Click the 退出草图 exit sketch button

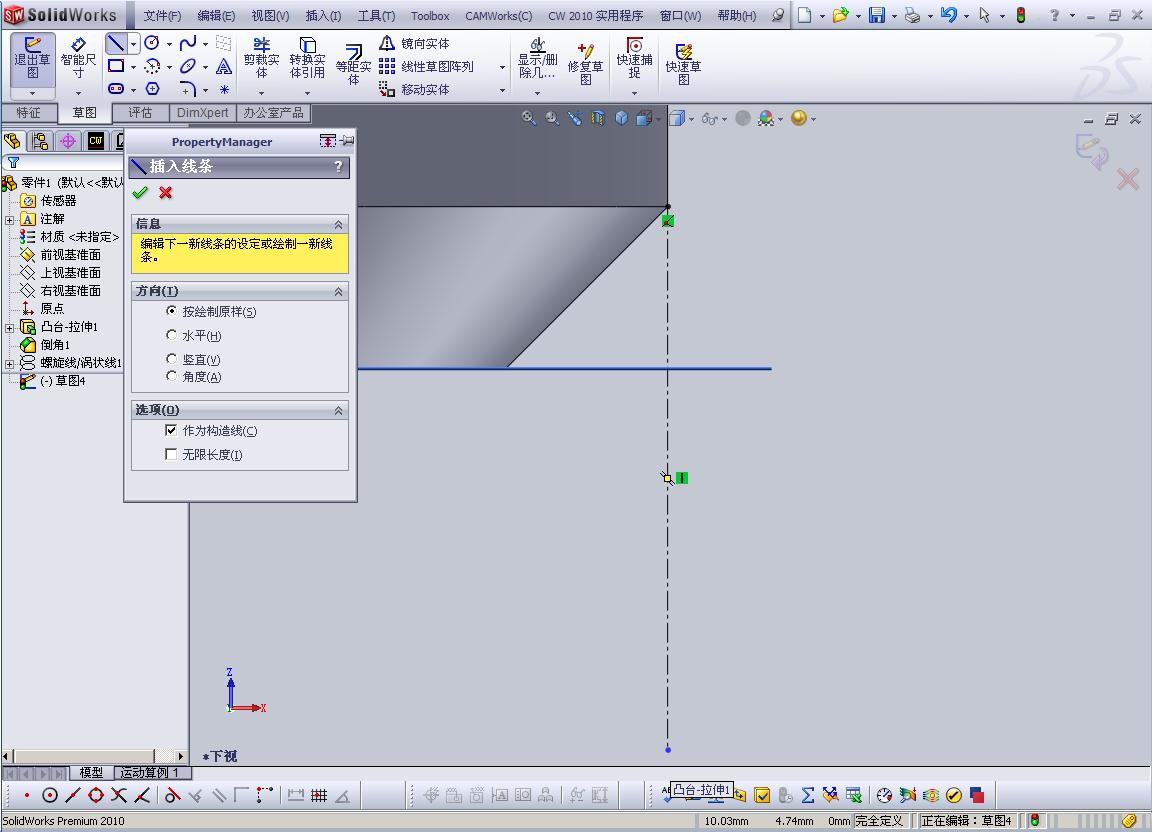point(32,58)
